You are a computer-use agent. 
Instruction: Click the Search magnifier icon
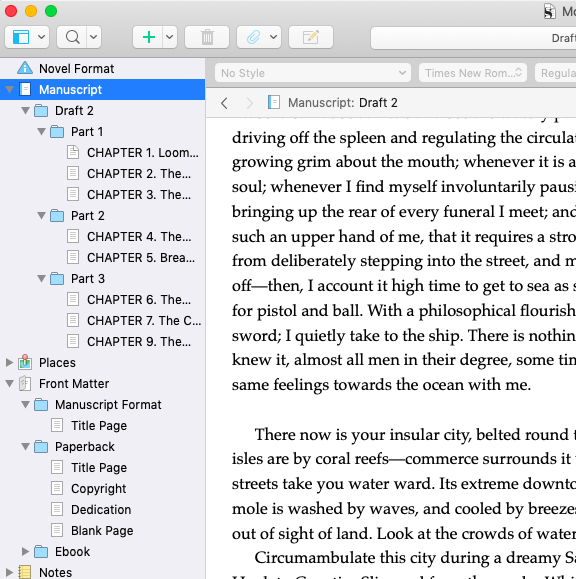point(72,37)
